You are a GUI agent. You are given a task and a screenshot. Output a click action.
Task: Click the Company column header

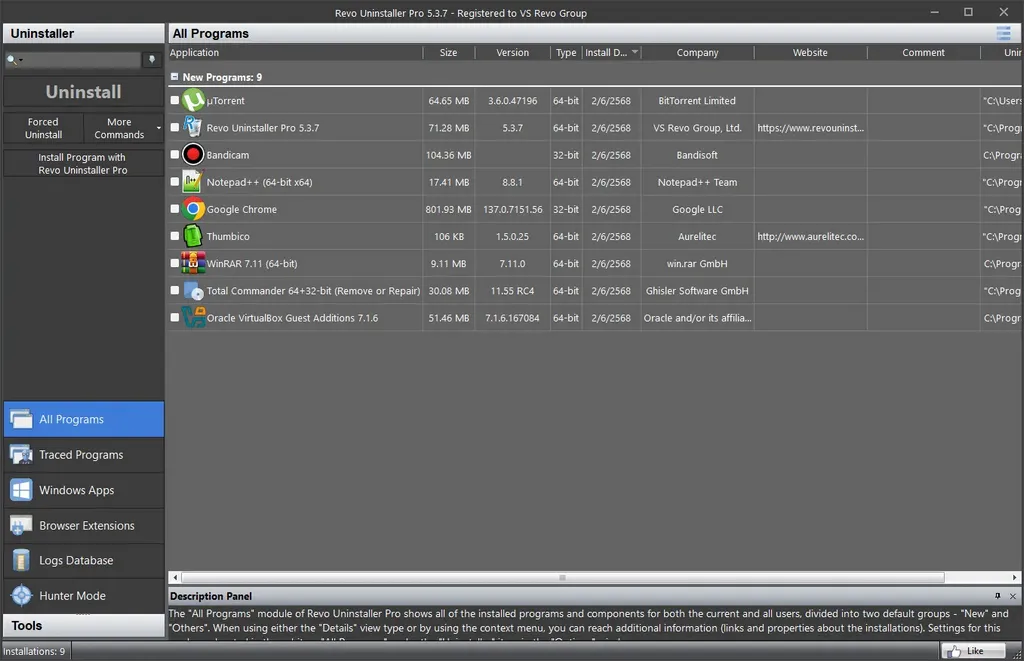point(697,52)
